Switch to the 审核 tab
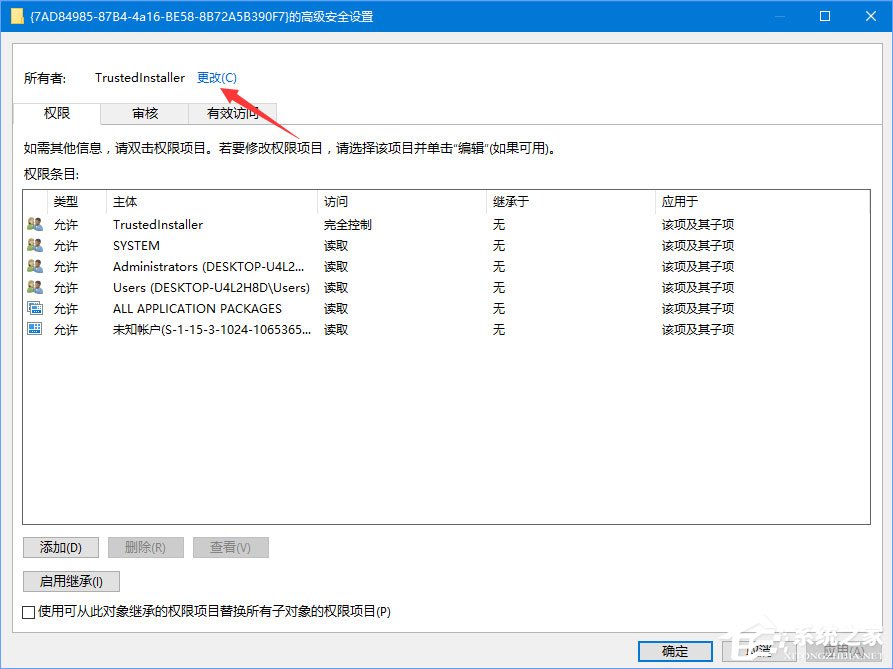Image resolution: width=893 pixels, height=669 pixels. pos(143,113)
